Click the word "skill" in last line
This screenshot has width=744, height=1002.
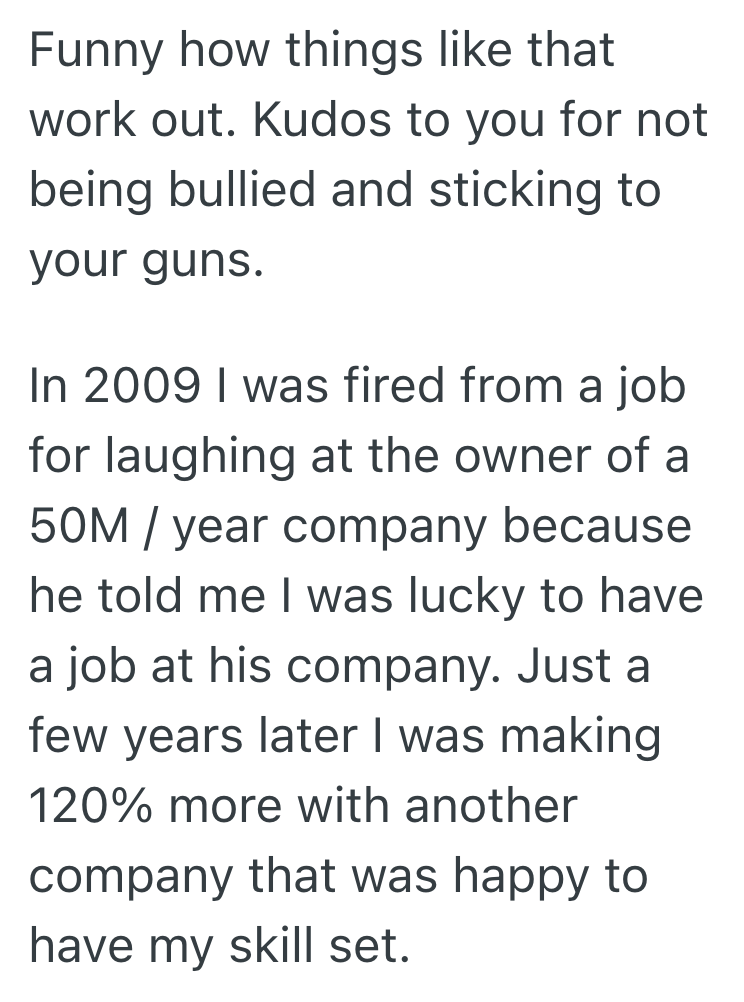tap(286, 947)
